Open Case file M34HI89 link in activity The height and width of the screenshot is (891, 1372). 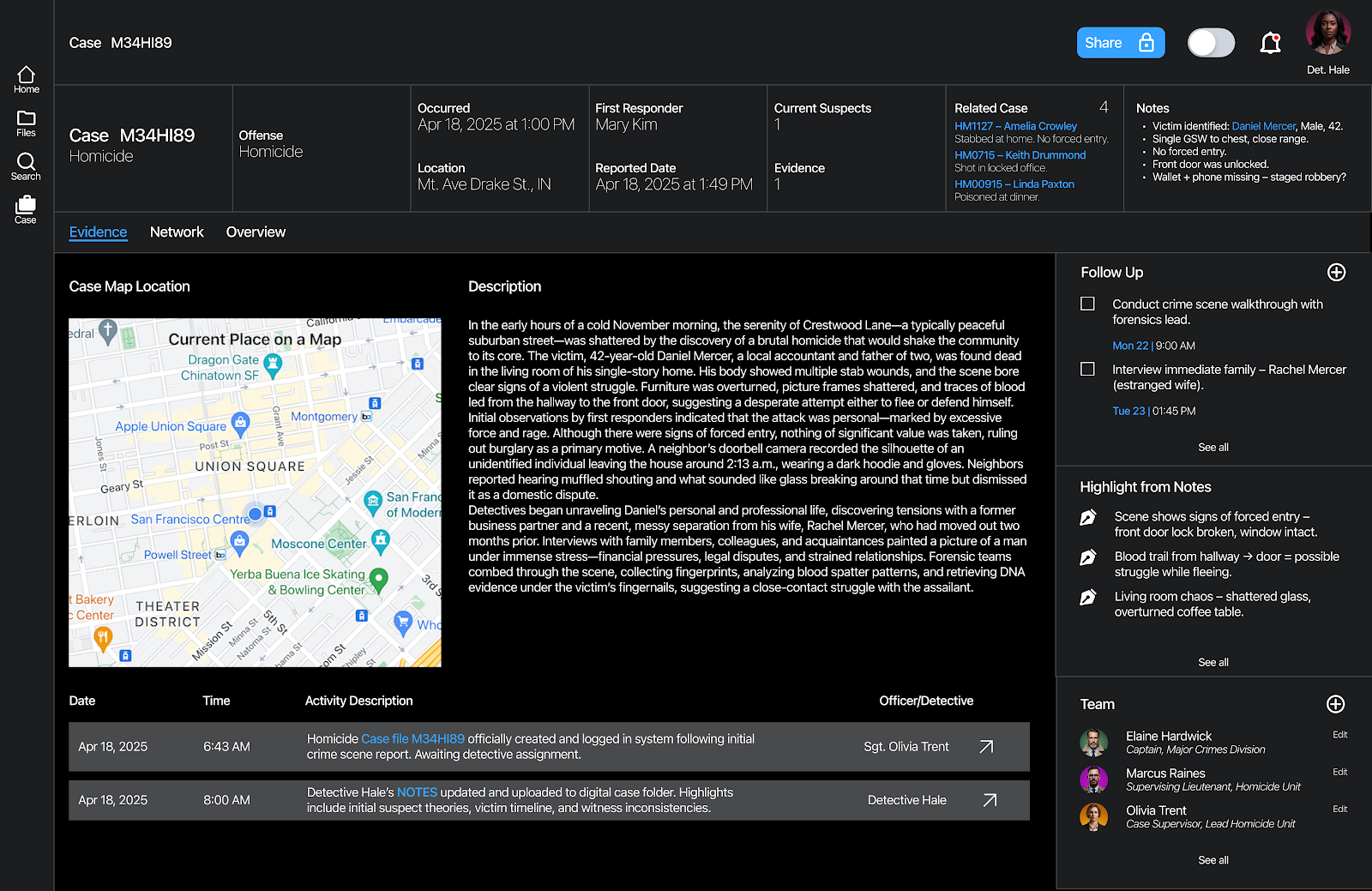(412, 738)
